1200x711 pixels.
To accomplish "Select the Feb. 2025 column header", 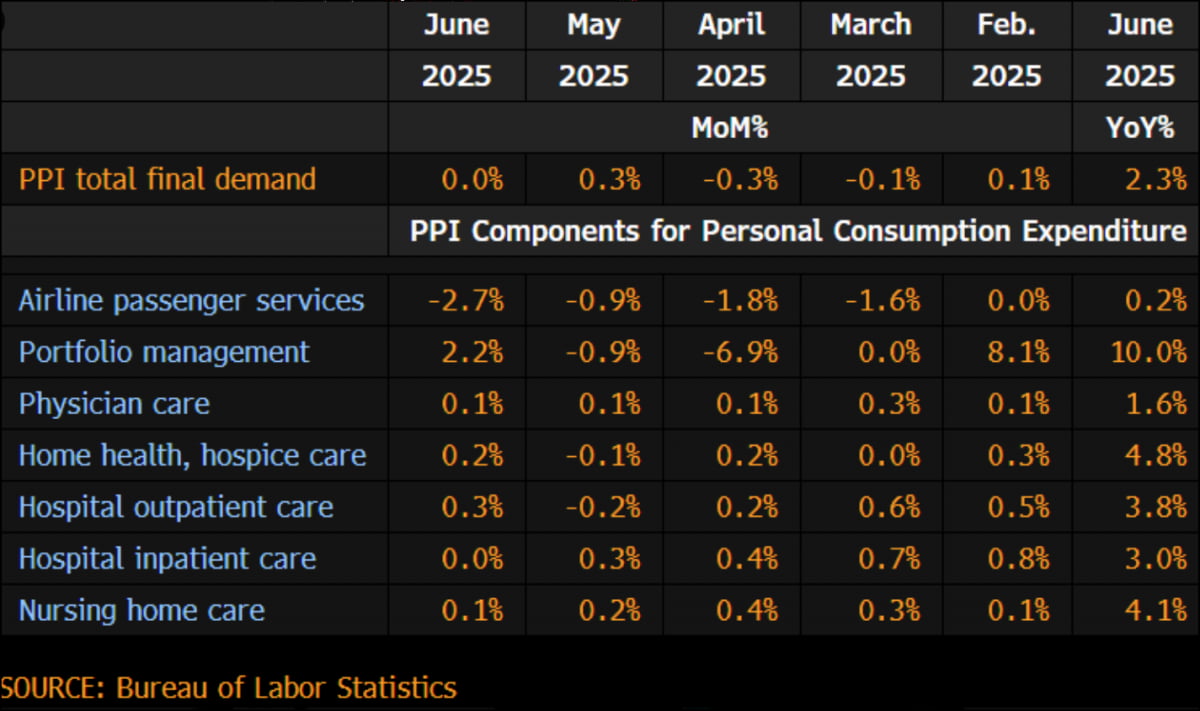I will (x=1005, y=50).
